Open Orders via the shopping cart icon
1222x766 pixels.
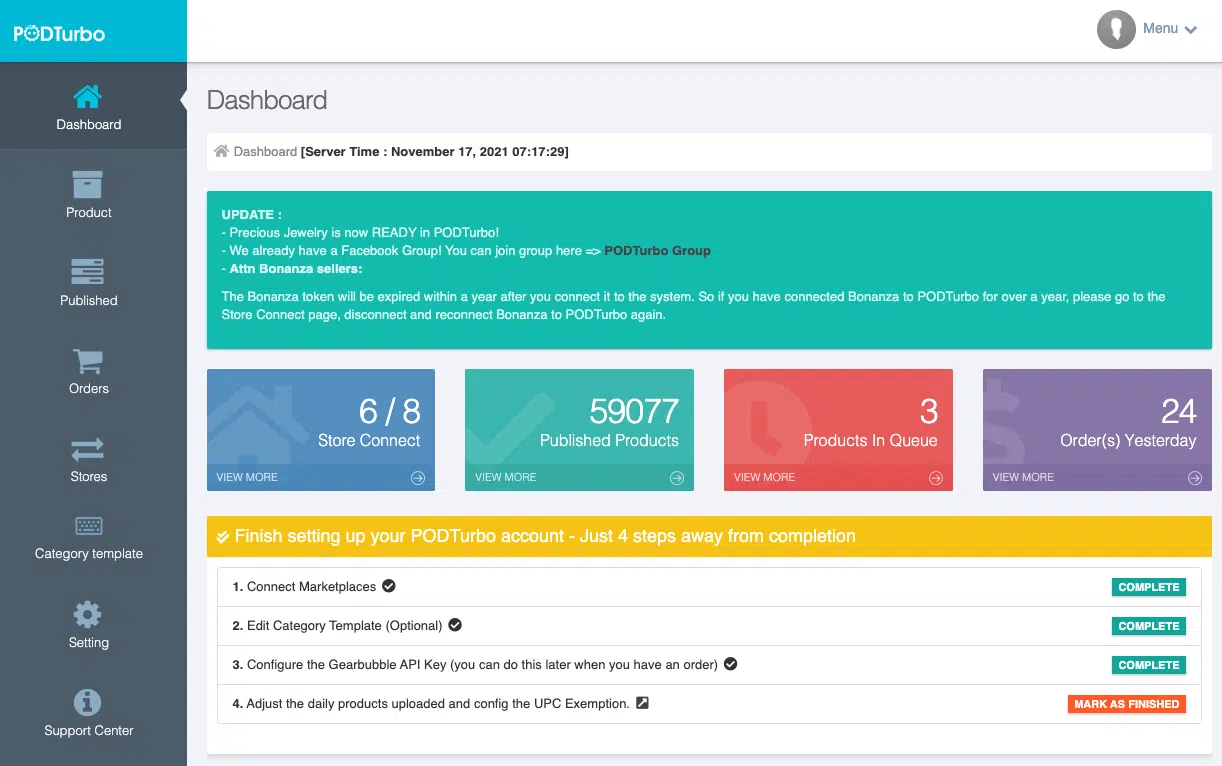[88, 361]
